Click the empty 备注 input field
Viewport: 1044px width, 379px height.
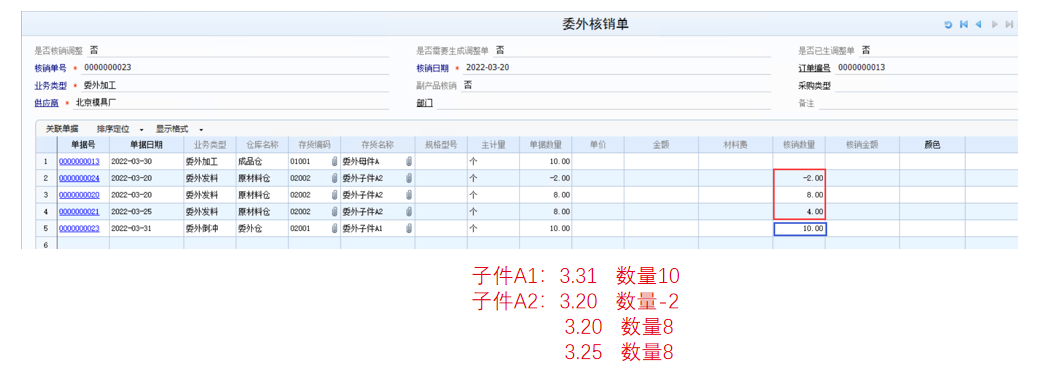pos(918,103)
